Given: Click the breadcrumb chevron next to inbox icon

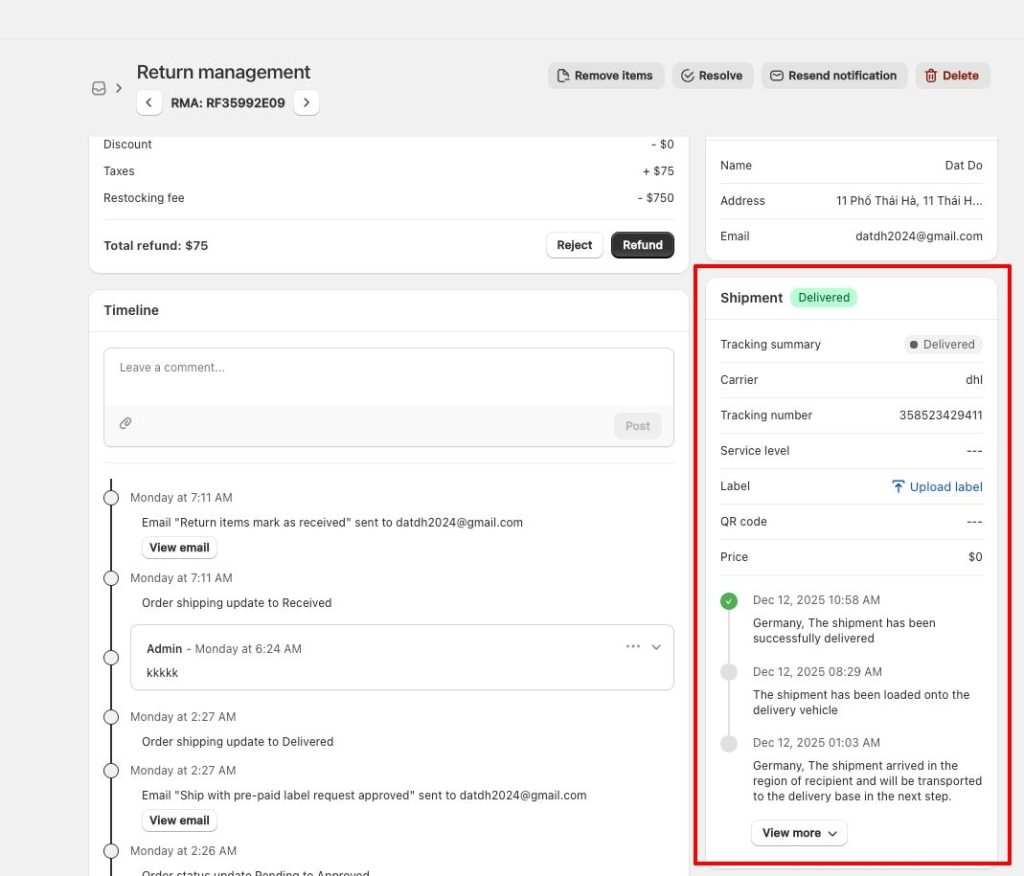Looking at the screenshot, I should pyautogui.click(x=119, y=88).
